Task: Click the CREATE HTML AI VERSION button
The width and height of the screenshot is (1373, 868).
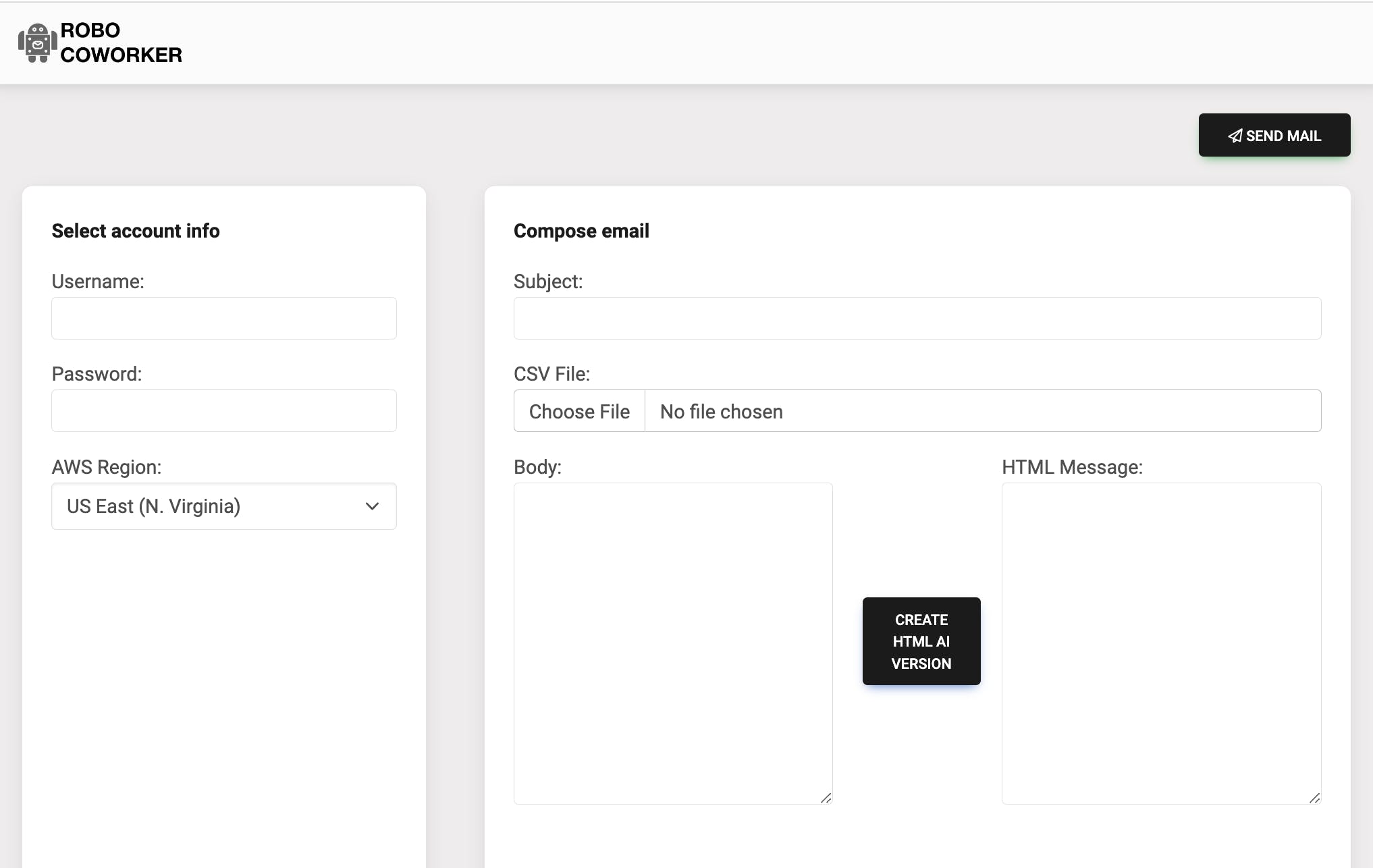Action: coord(921,641)
